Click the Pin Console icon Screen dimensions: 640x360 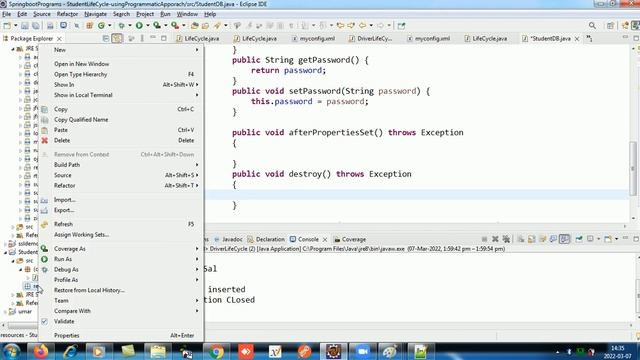[579, 239]
